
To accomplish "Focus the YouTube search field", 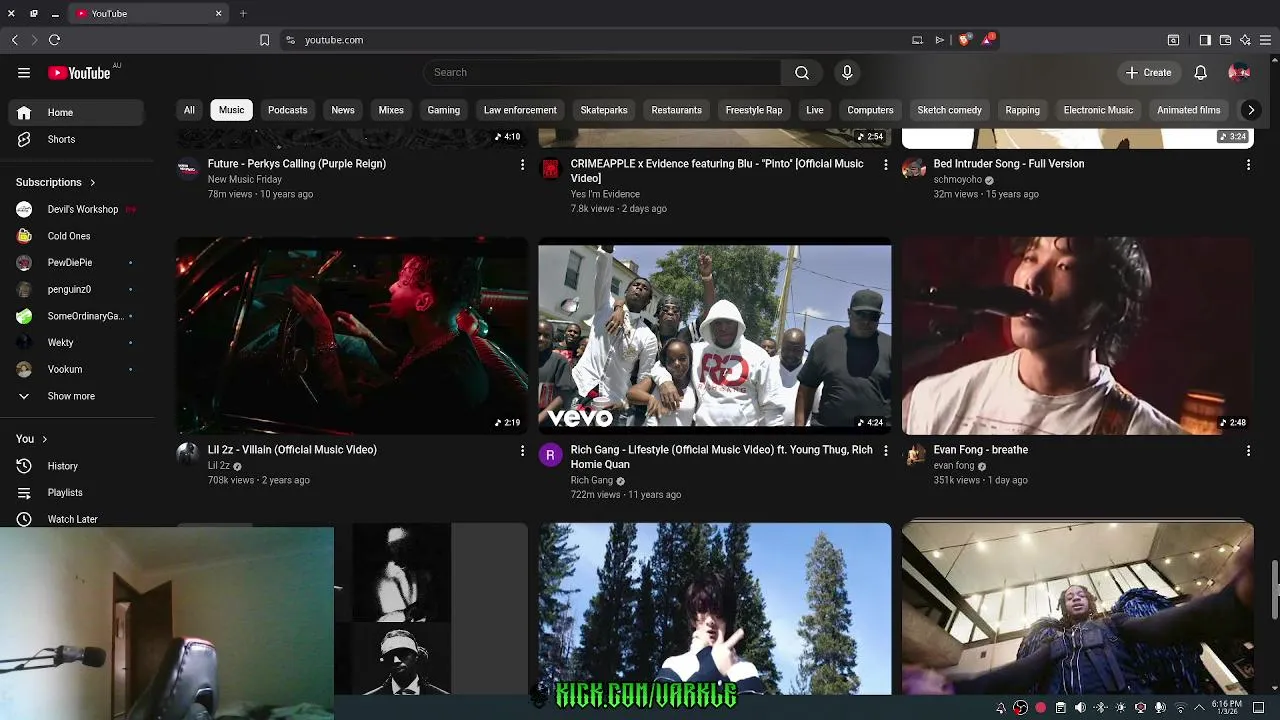I will click(x=602, y=73).
